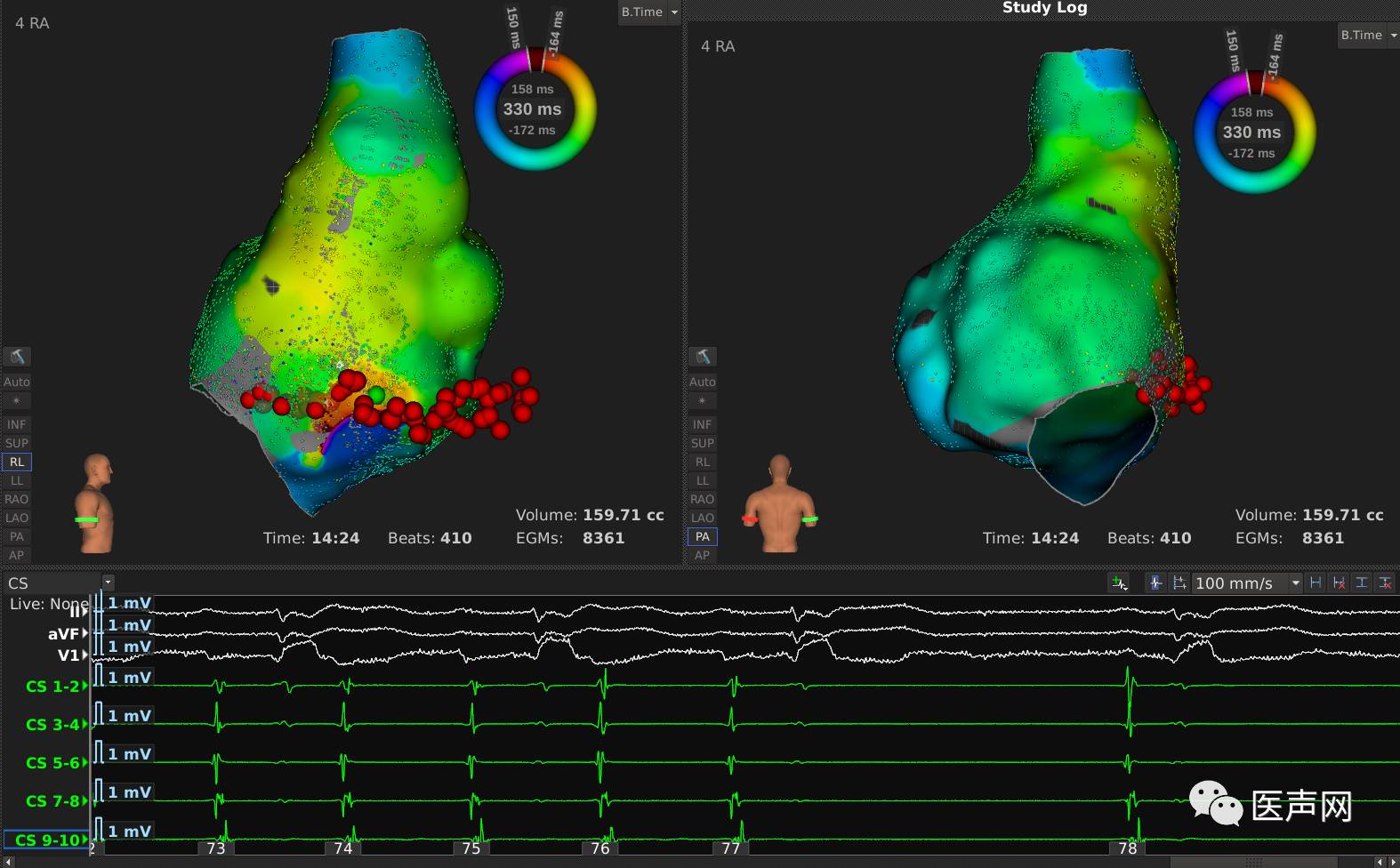Click the left map activation color wheel
The image size is (1400, 868).
(x=534, y=108)
